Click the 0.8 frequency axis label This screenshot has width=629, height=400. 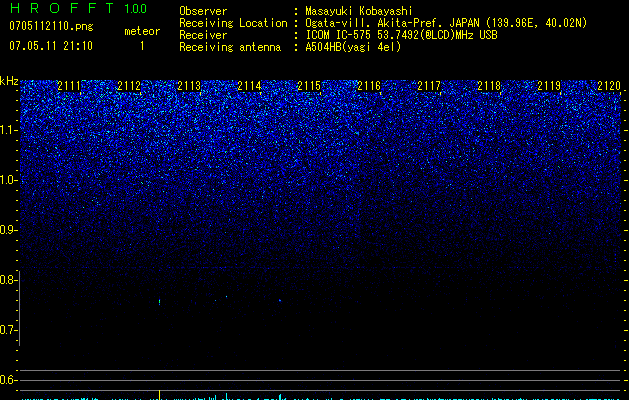pos(9,280)
